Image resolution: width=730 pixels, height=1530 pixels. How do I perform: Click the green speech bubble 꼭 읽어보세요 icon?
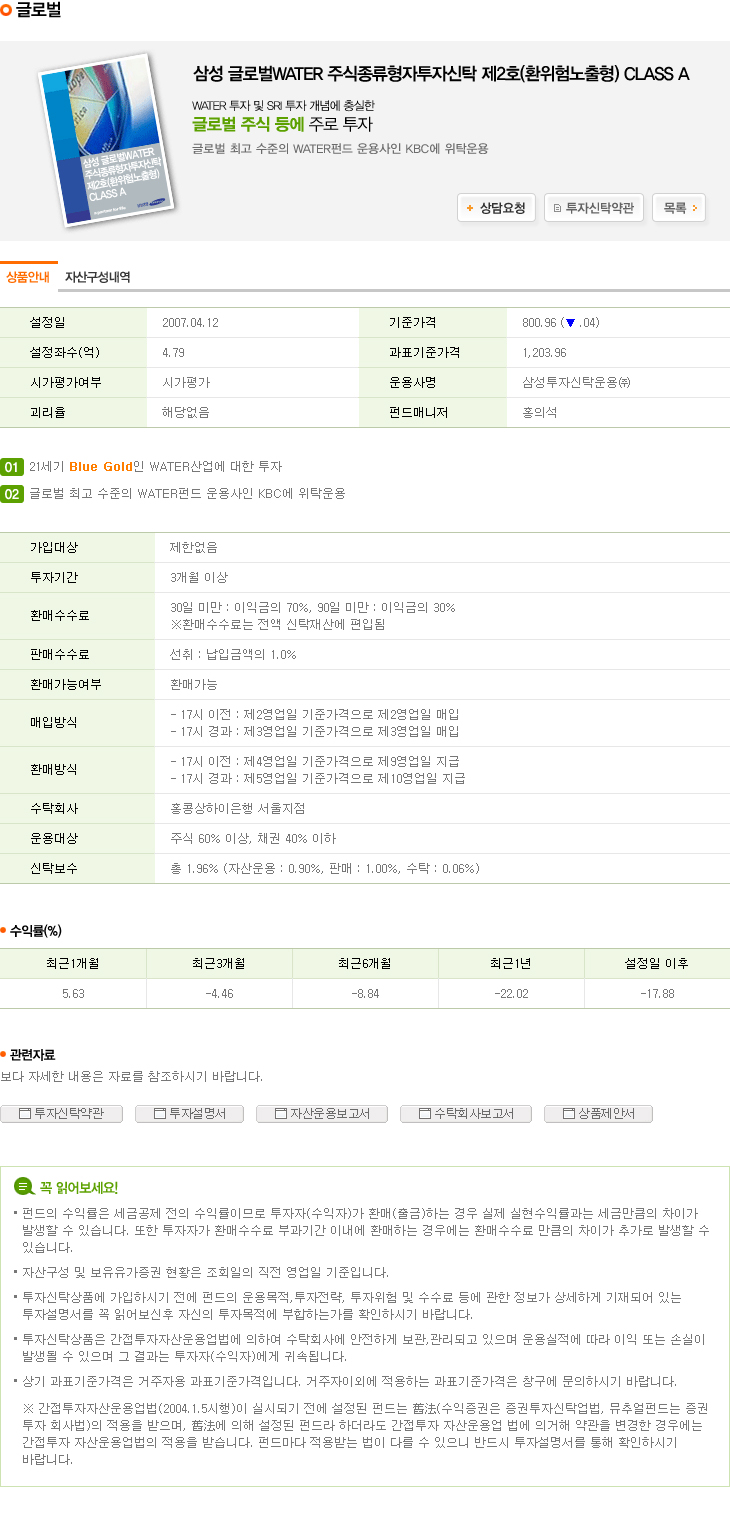23,1187
